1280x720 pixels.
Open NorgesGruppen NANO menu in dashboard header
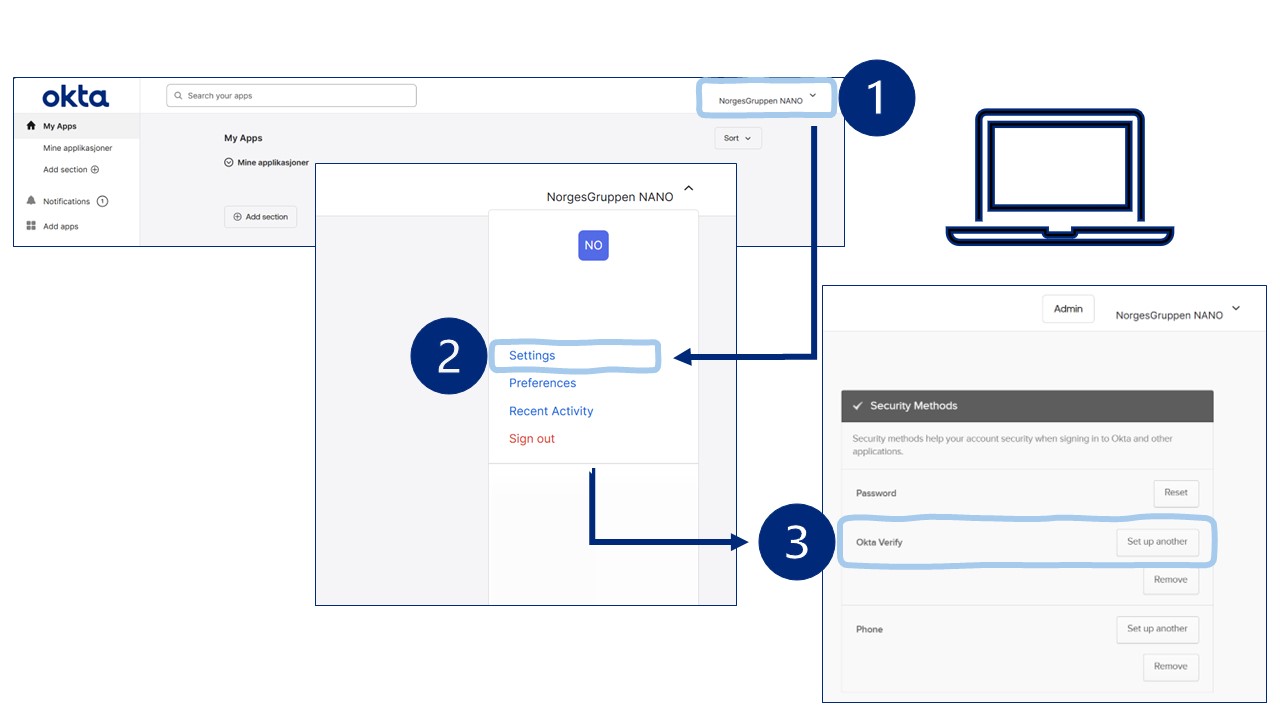pos(767,99)
